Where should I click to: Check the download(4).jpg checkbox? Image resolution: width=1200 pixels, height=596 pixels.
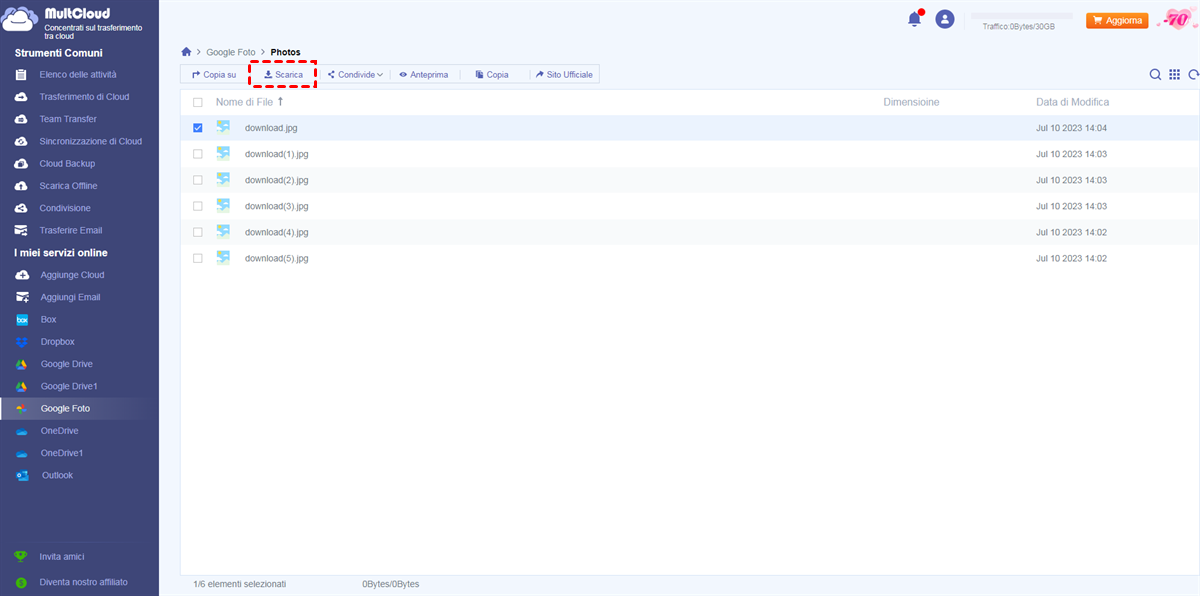tap(198, 232)
